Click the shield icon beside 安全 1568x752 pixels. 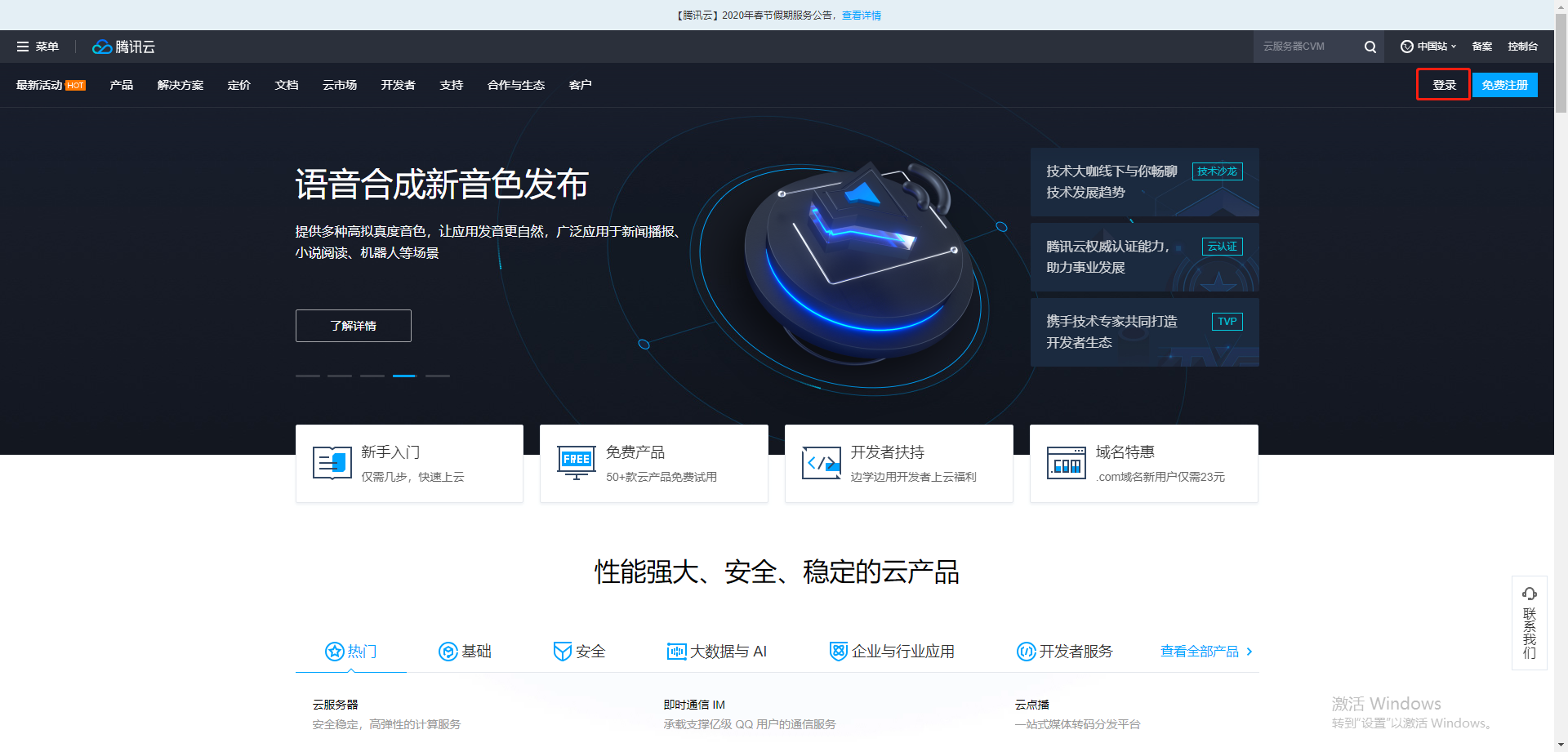[562, 651]
